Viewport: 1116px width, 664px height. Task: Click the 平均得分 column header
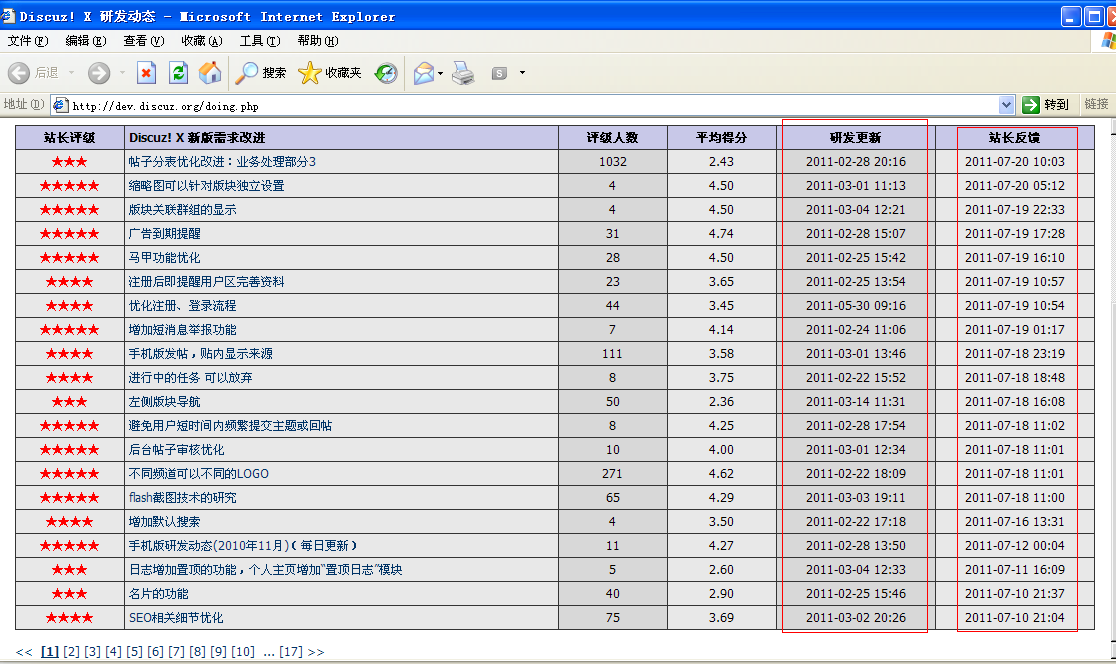pos(721,138)
